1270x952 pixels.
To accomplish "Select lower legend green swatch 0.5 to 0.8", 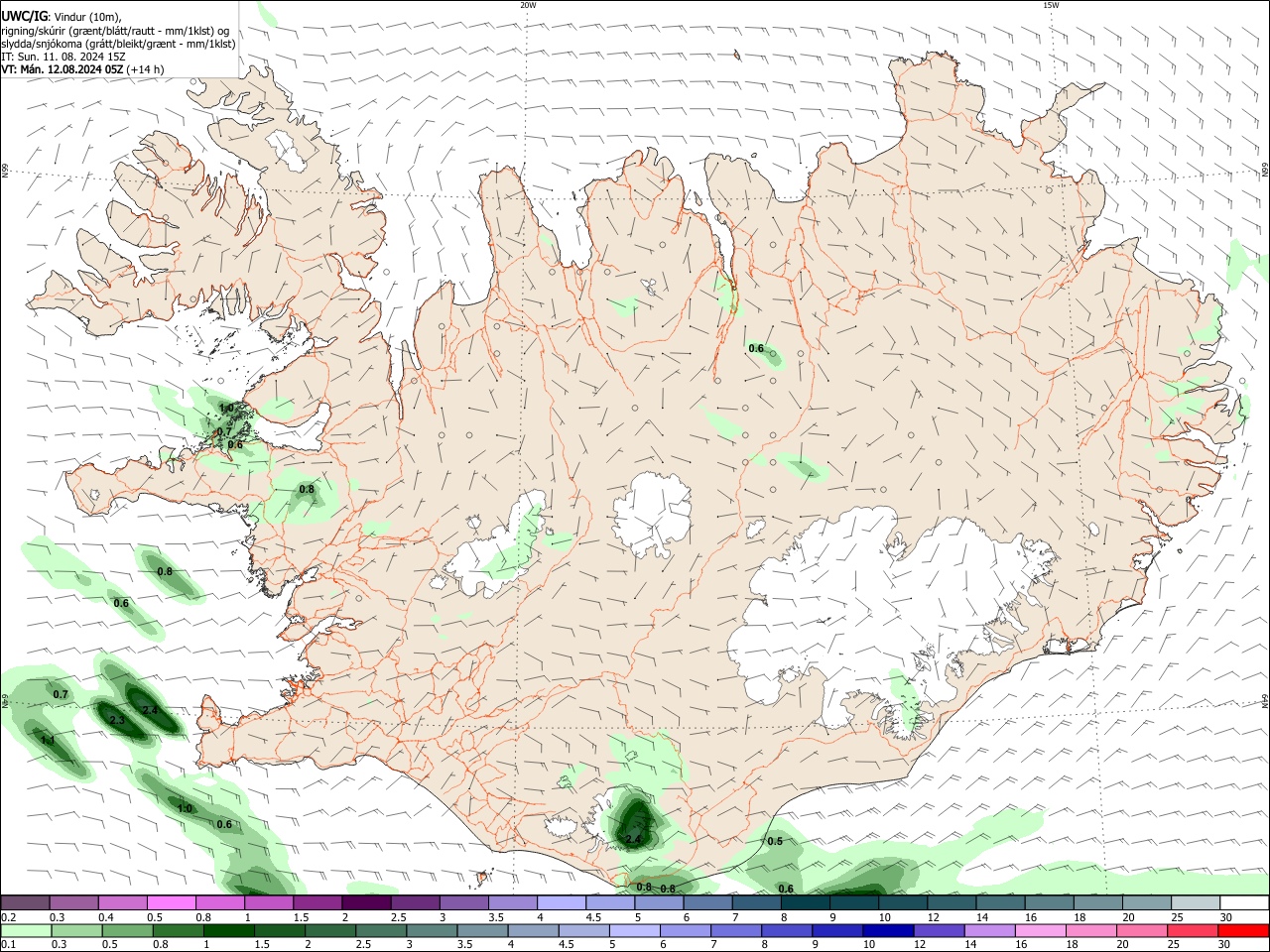I will [127, 930].
